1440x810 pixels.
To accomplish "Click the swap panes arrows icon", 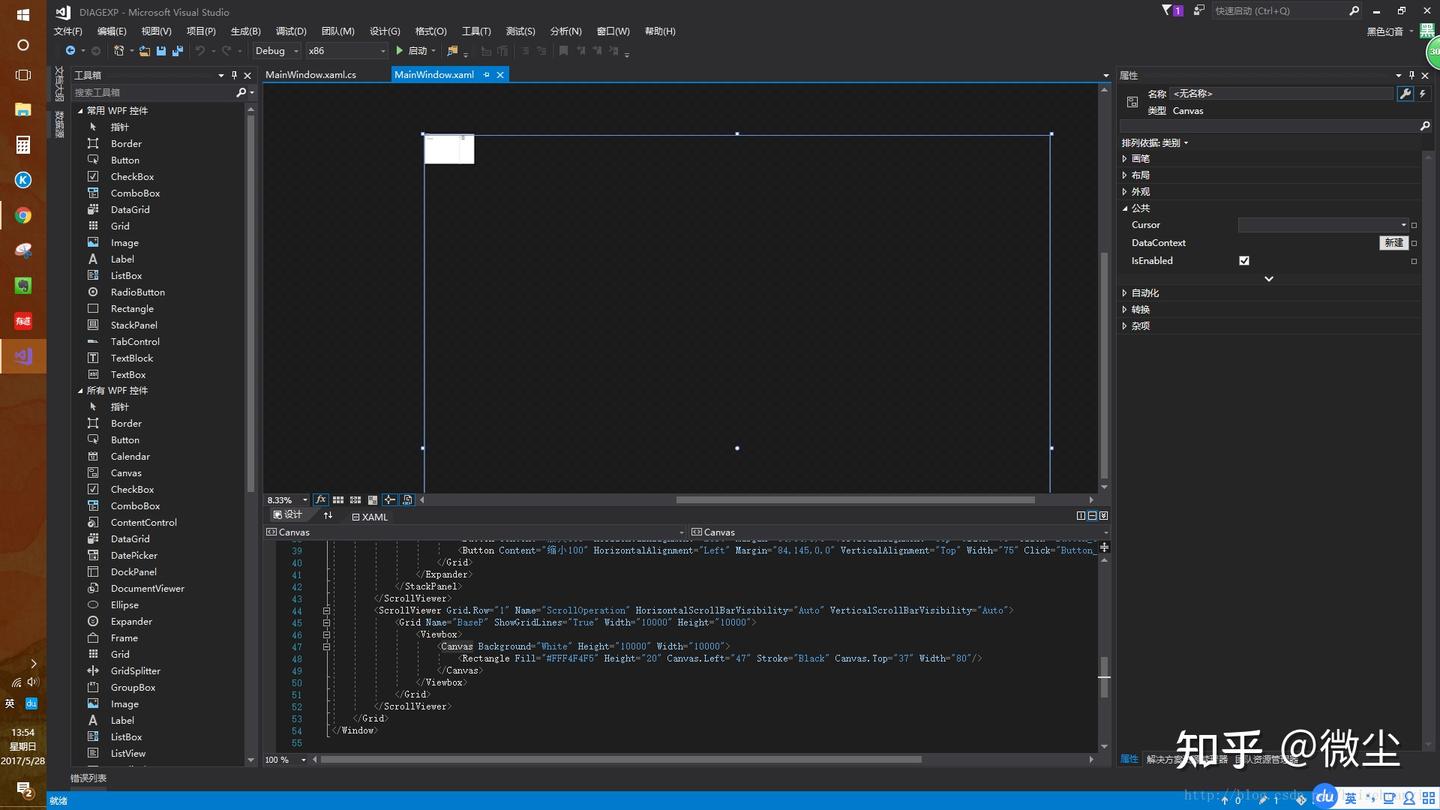I will tap(328, 516).
